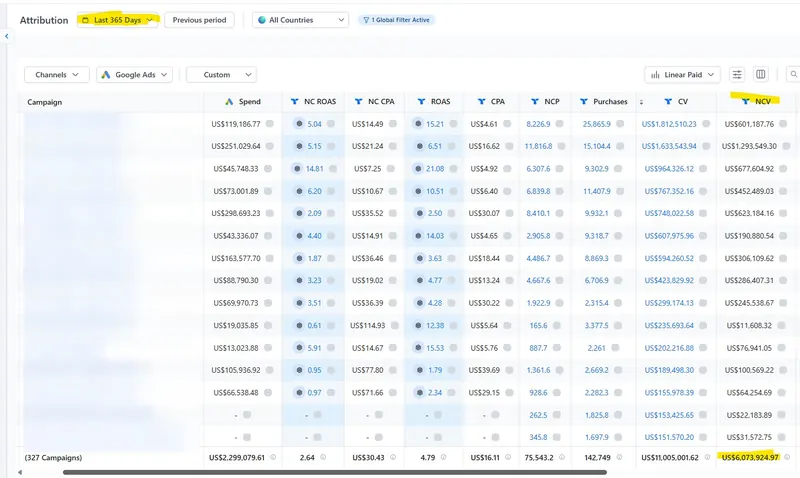This screenshot has width=800, height=478.
Task: Open the NC ROAS value 5.15 link
Action: (x=314, y=146)
